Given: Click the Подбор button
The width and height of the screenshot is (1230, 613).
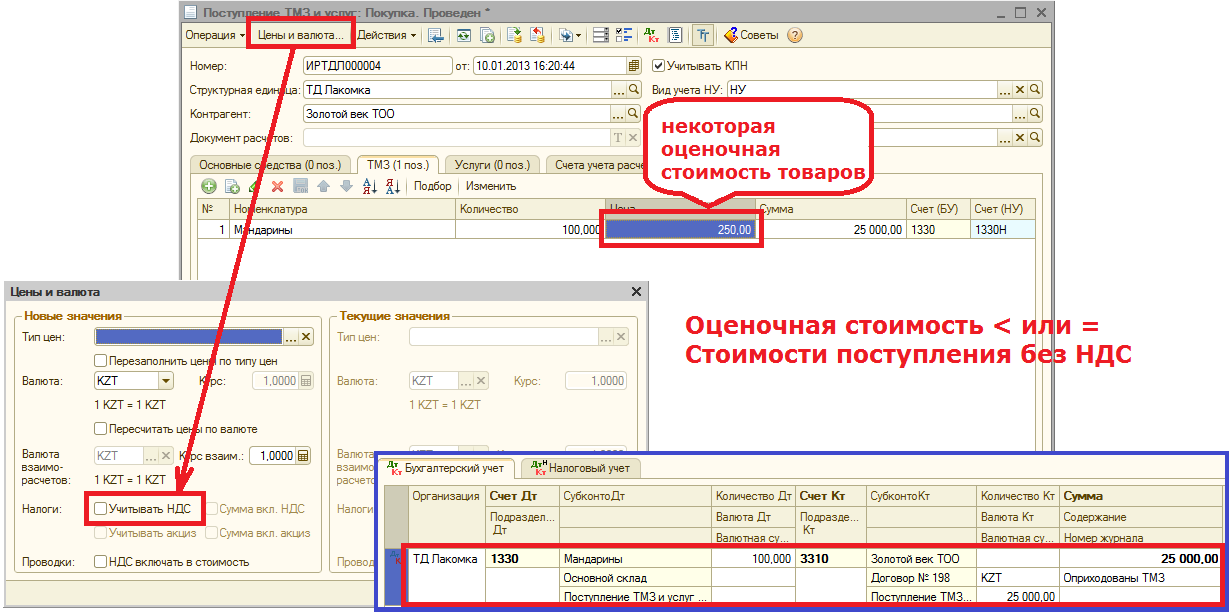Looking at the screenshot, I should [433, 186].
